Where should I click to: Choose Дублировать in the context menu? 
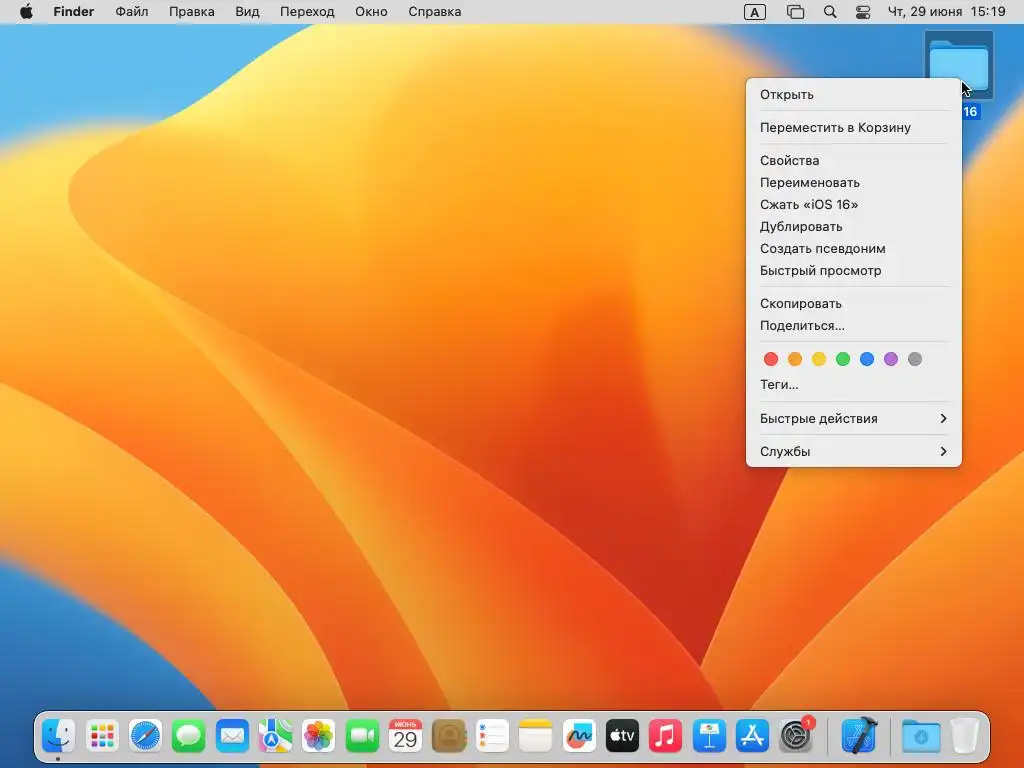[x=854, y=227]
